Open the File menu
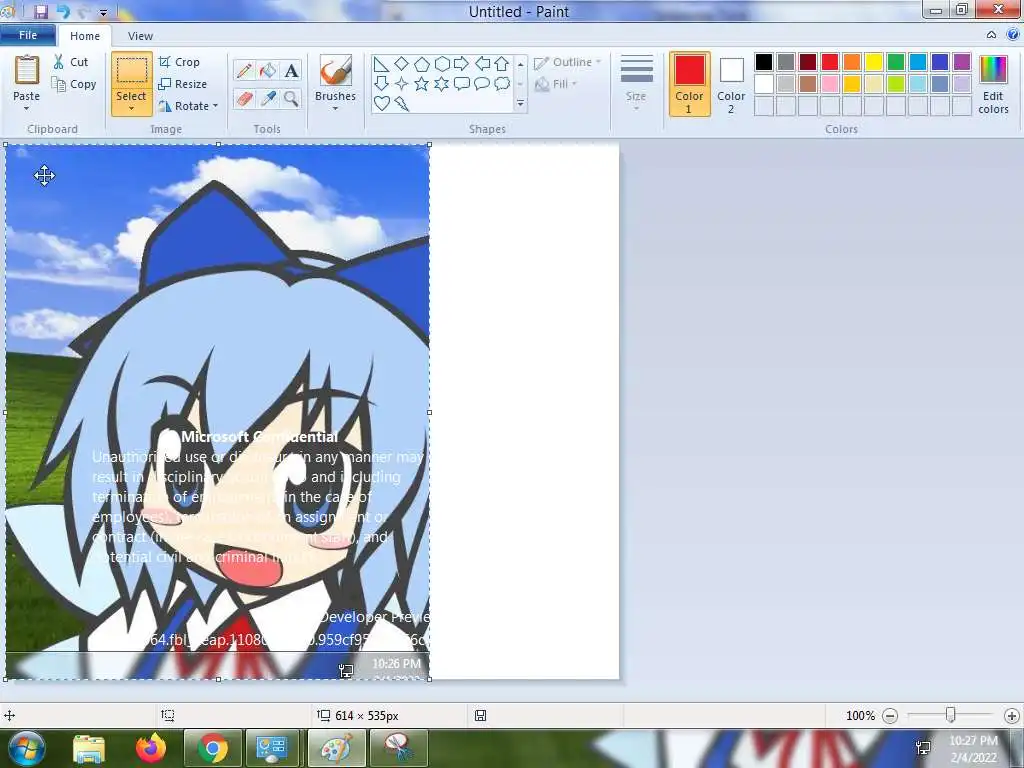 [28, 35]
